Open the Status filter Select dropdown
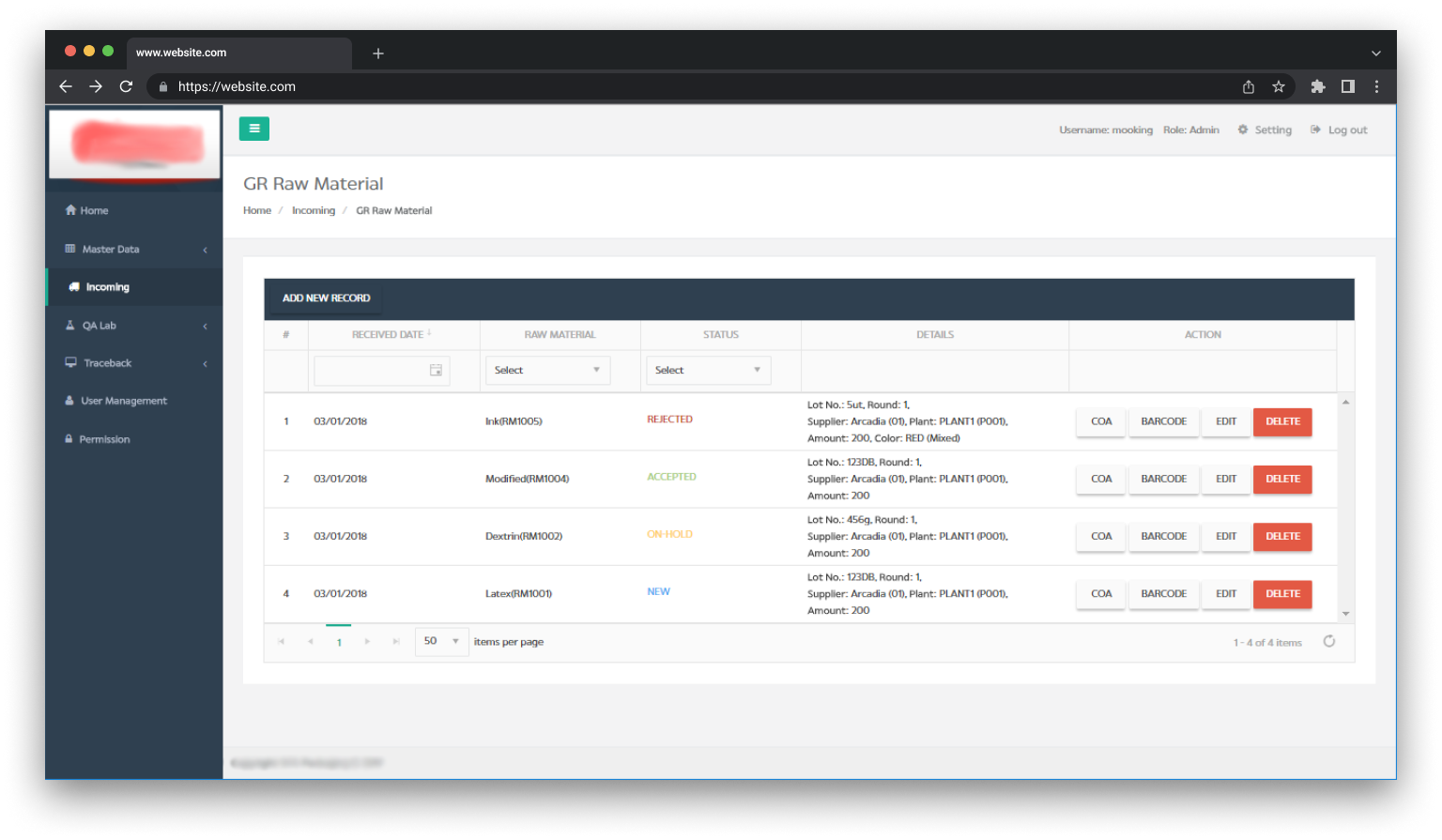Screen dimensions: 1442x840 tap(708, 371)
